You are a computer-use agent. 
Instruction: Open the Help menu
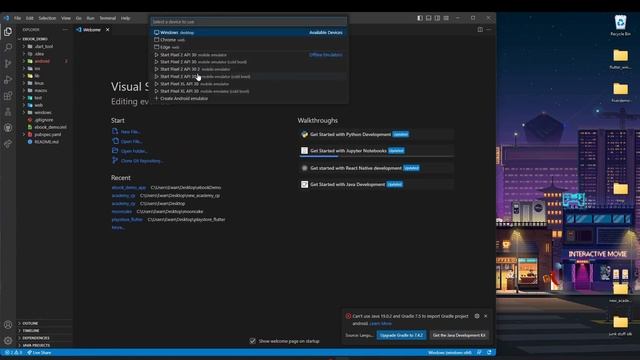click(x=125, y=18)
